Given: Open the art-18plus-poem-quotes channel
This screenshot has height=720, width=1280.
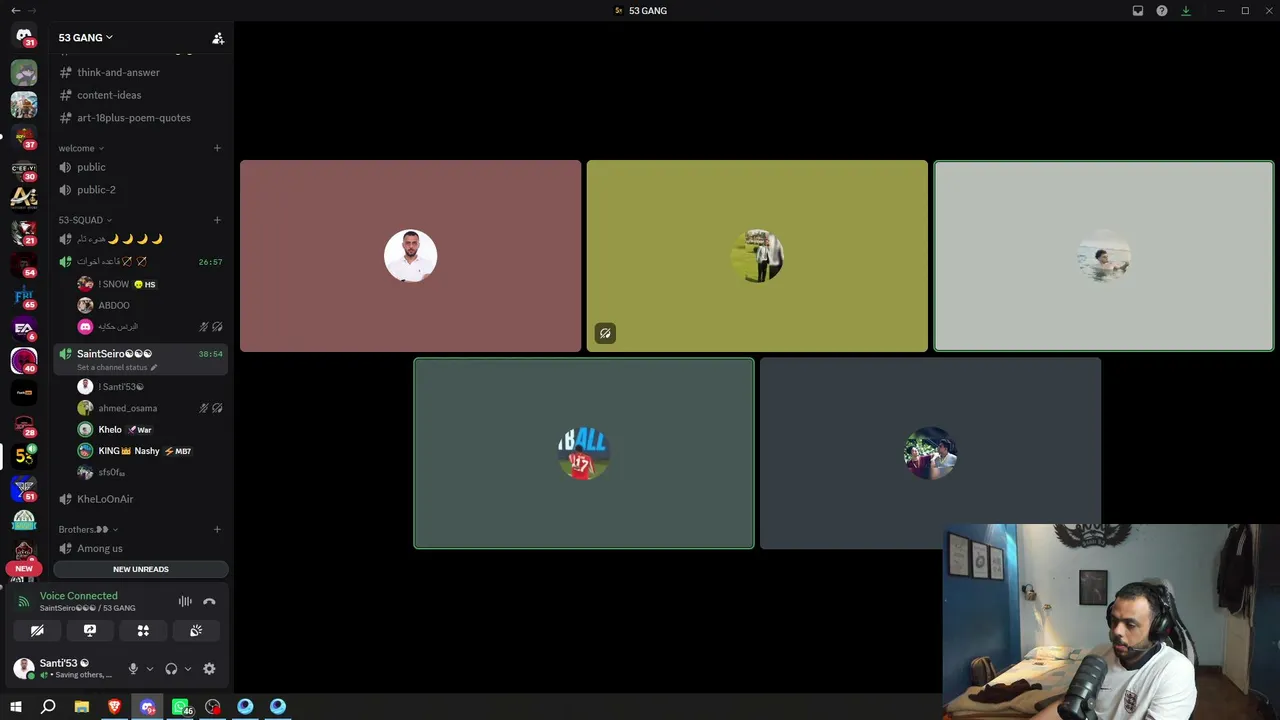Looking at the screenshot, I should click(x=140, y=118).
